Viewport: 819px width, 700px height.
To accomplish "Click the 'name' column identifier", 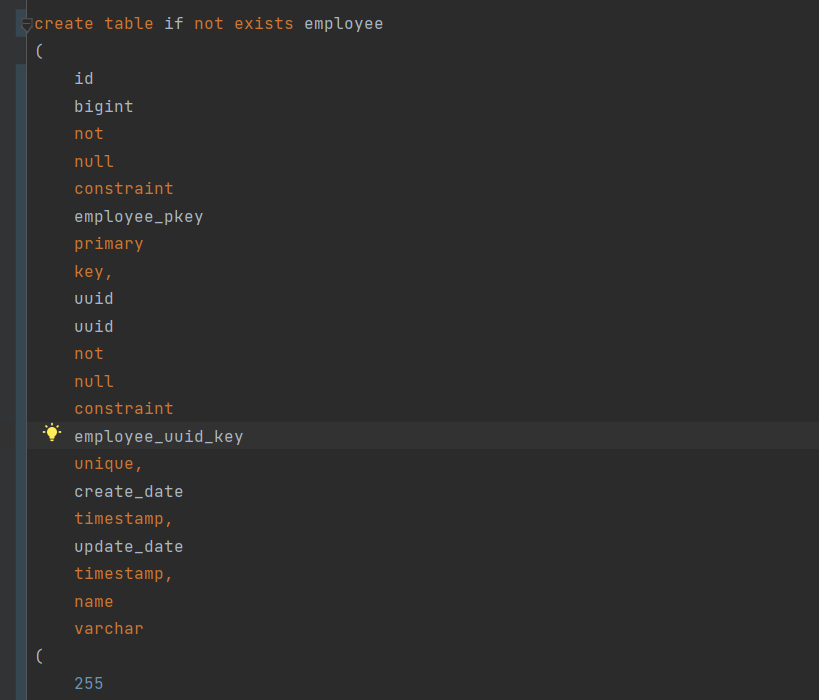I will point(93,601).
